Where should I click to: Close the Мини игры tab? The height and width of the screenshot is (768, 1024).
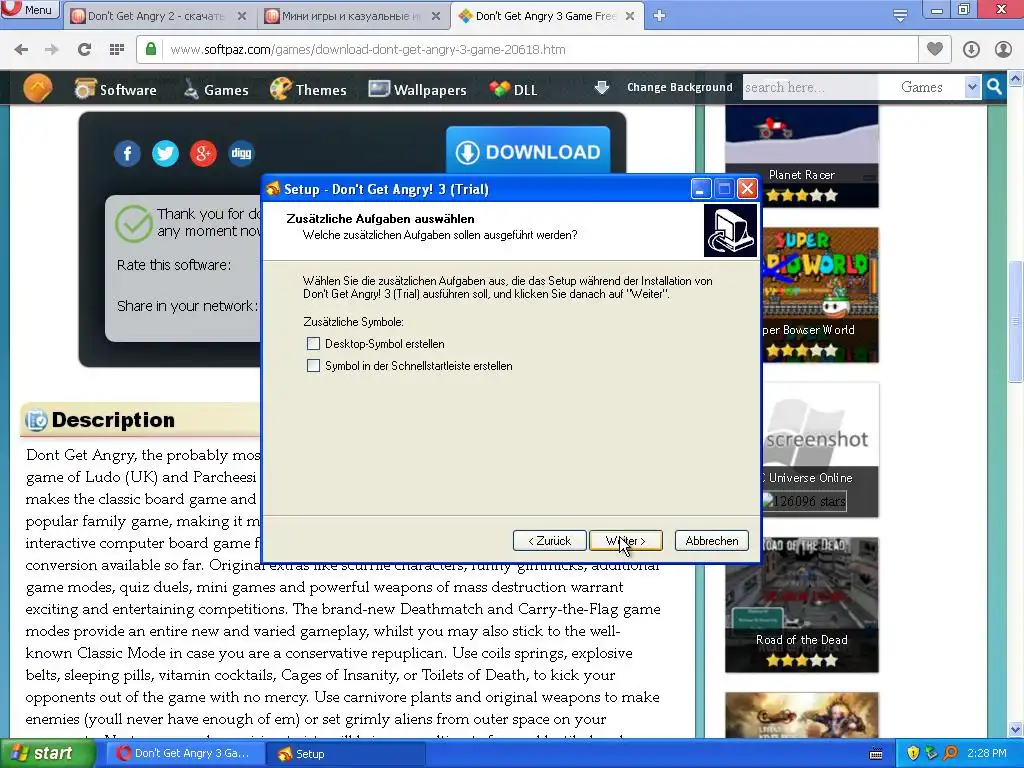(x=436, y=16)
